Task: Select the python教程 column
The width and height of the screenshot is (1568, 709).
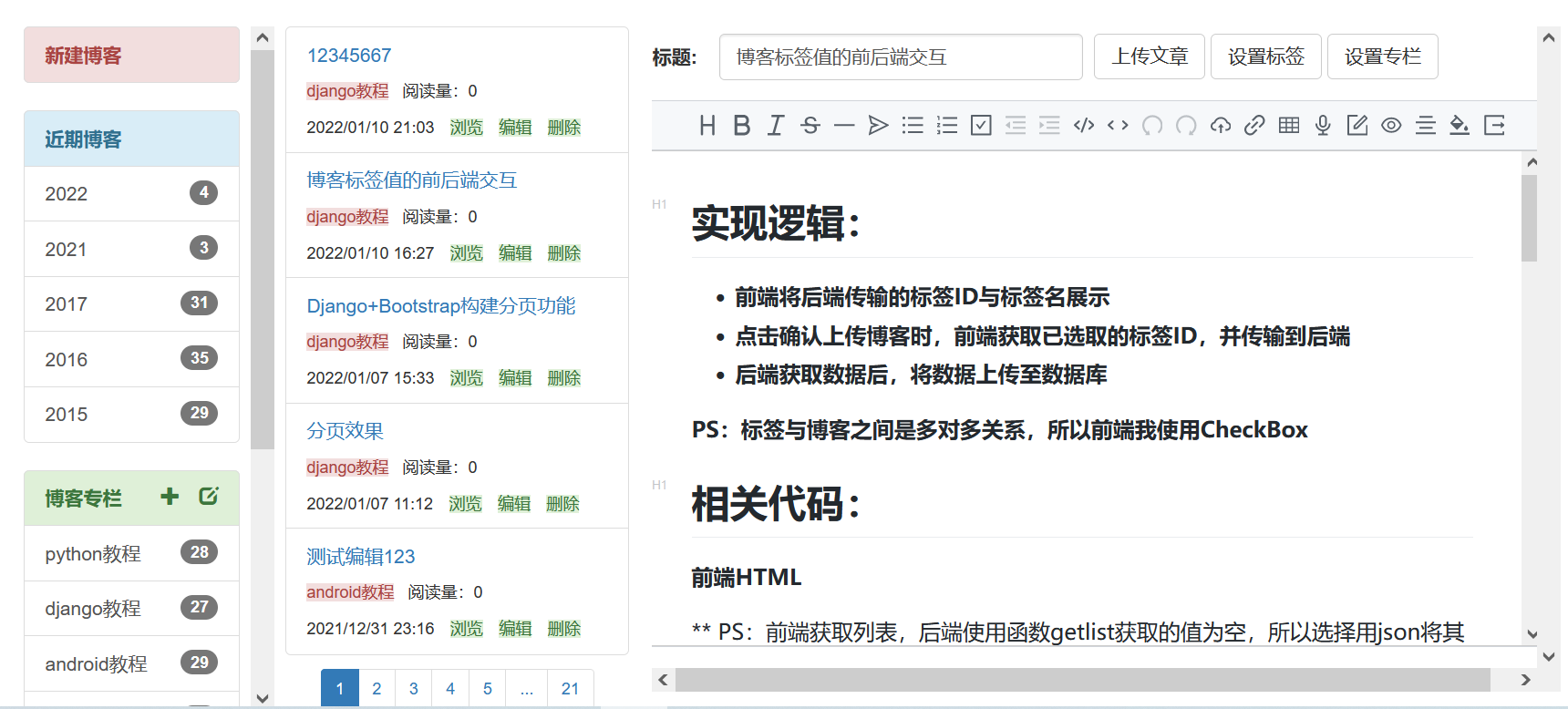Action: [x=131, y=553]
